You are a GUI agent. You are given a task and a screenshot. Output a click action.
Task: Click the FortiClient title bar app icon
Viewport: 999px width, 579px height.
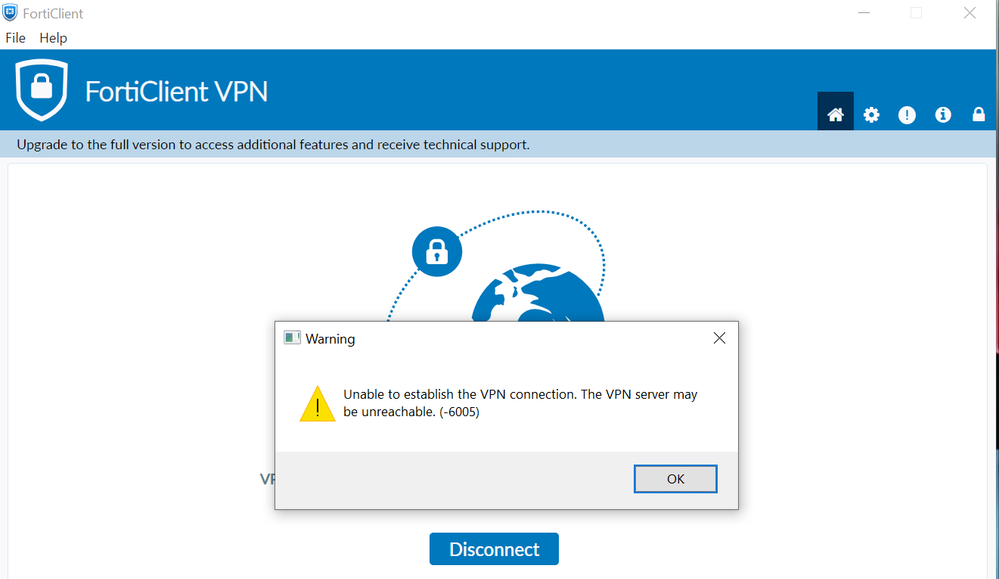pyautogui.click(x=11, y=13)
